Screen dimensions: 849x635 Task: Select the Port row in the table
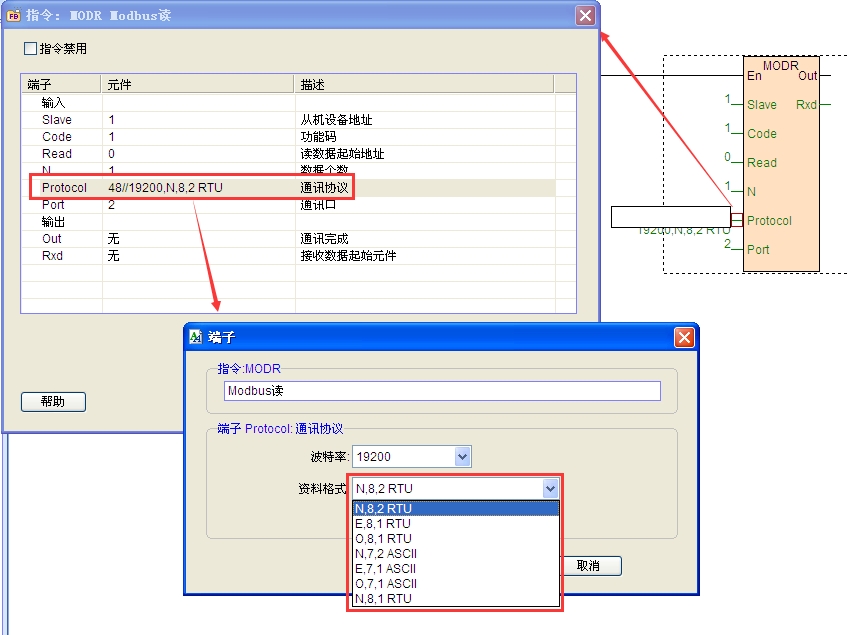(x=288, y=205)
